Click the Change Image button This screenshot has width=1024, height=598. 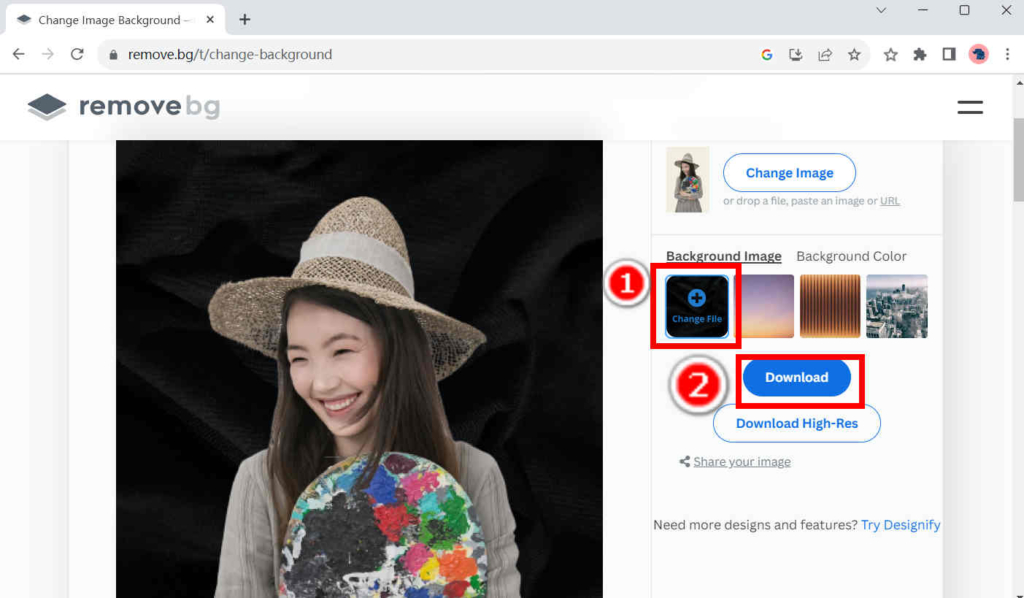click(789, 172)
